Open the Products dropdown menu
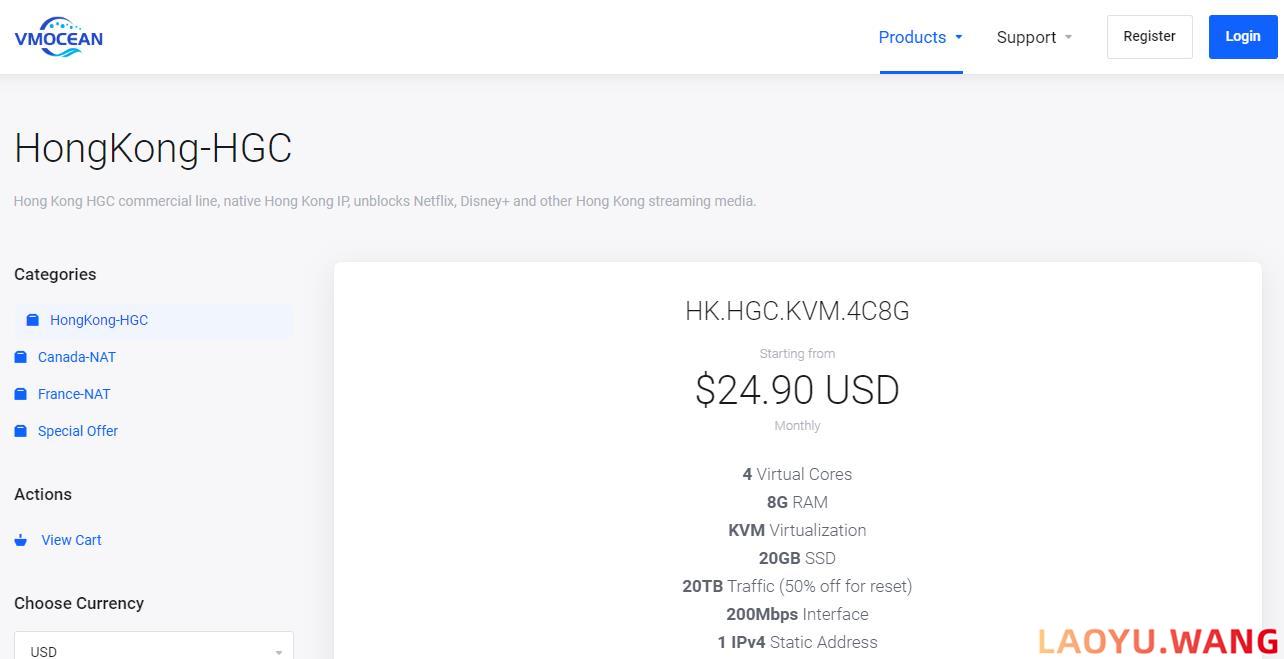The width and height of the screenshot is (1284, 659). (x=921, y=37)
